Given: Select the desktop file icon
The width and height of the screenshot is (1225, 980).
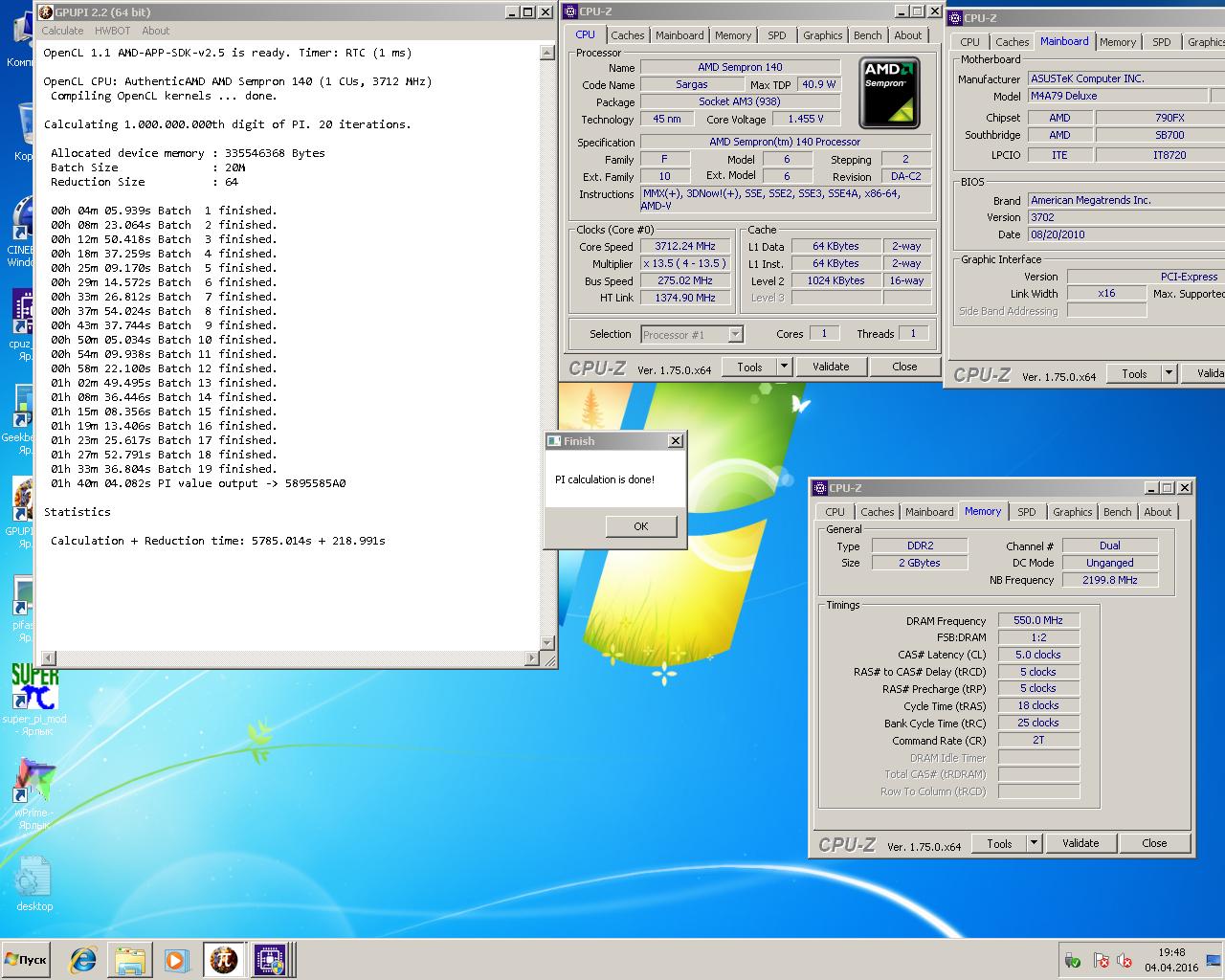Looking at the screenshot, I should 34,882.
